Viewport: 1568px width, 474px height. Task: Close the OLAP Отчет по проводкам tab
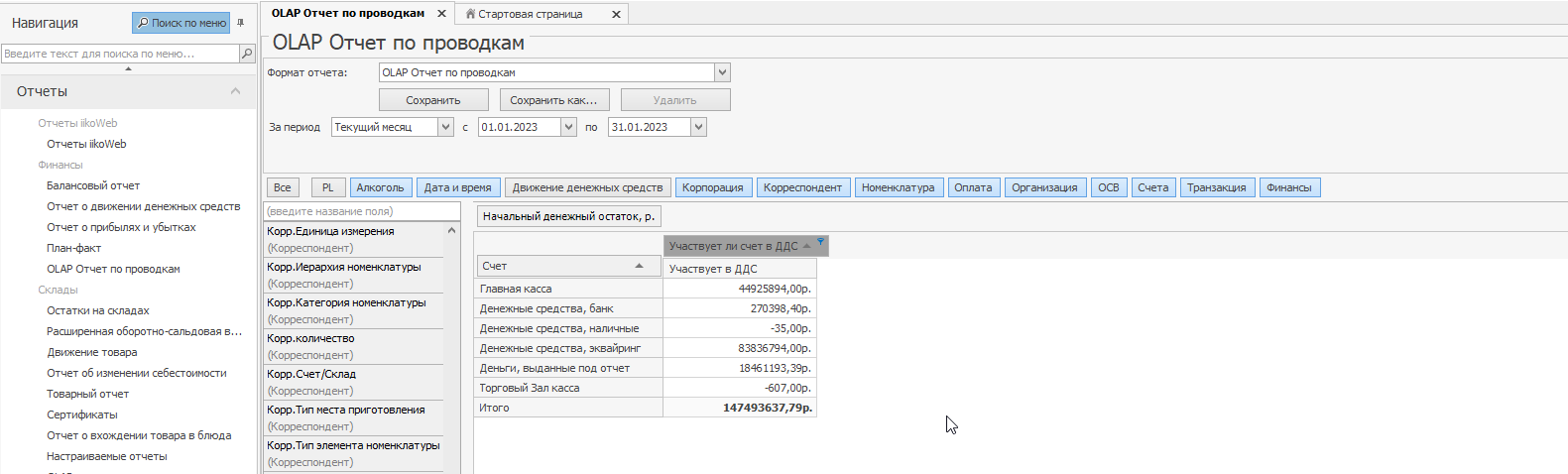pos(441,14)
